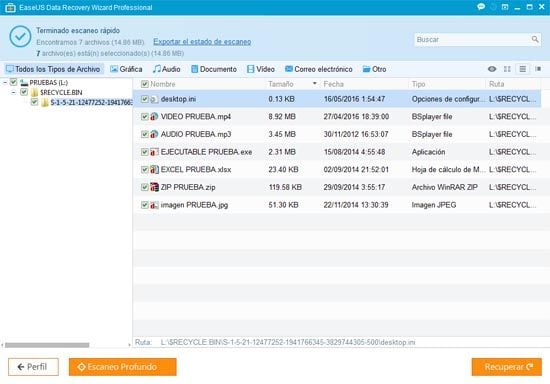
Task: Click the 8.92 MB size cell
Action: point(282,117)
